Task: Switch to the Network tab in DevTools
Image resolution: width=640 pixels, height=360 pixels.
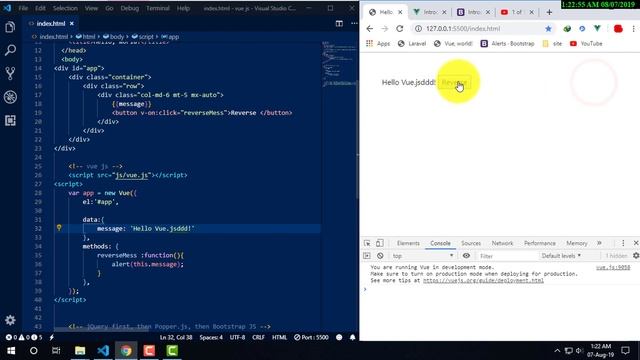Action: click(502, 243)
